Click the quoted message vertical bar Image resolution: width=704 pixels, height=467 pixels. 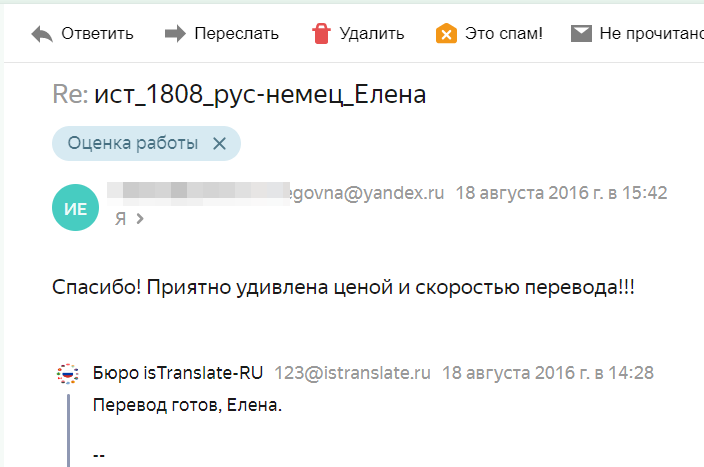point(68,430)
